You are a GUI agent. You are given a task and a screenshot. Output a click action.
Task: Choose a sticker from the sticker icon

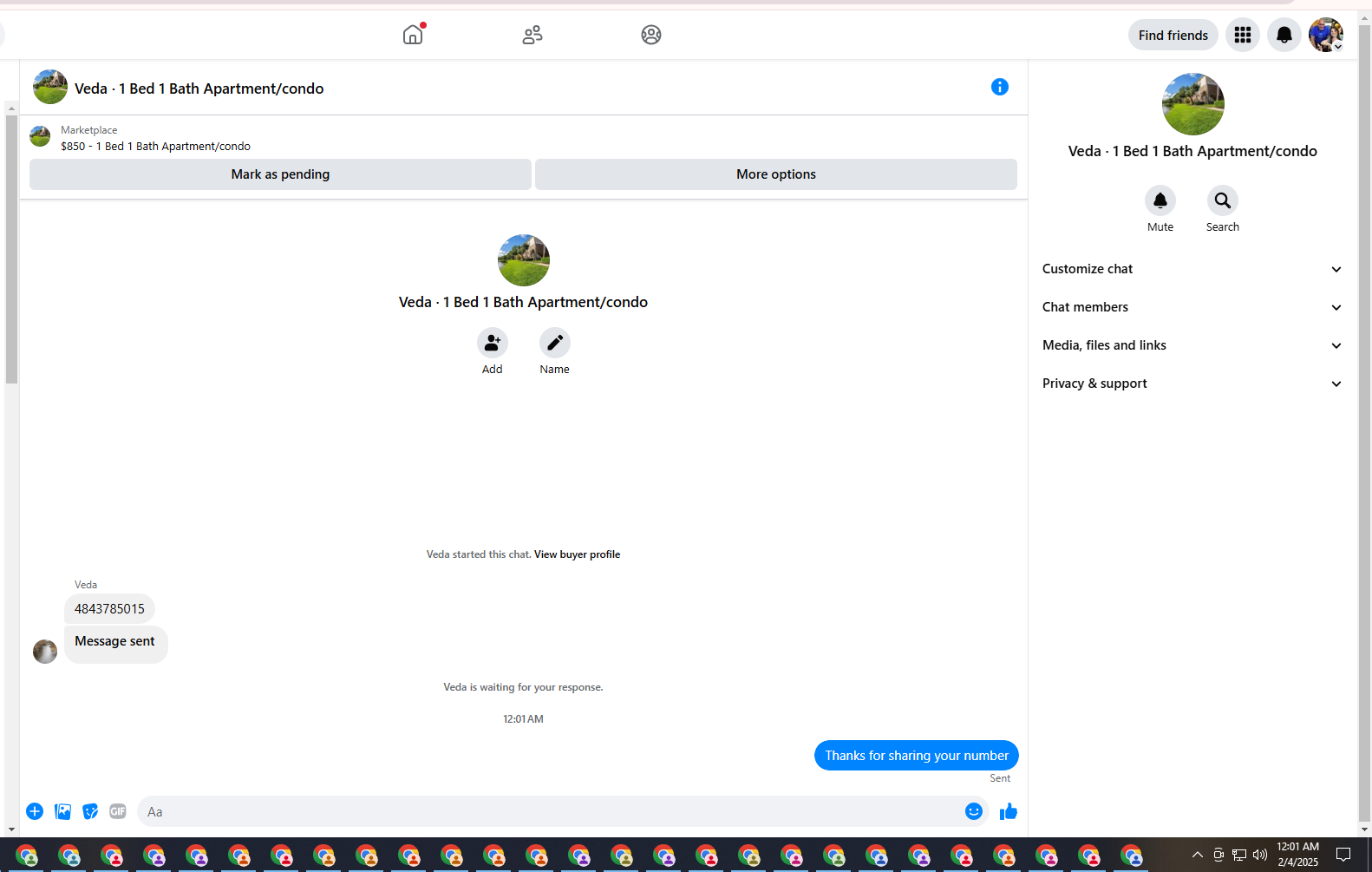click(x=90, y=811)
